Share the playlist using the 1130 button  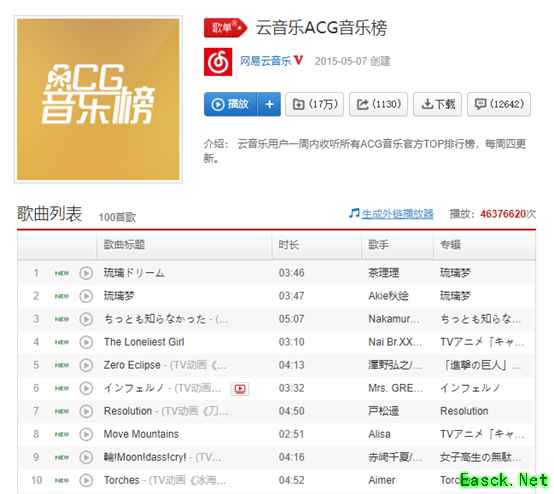pyautogui.click(x=378, y=104)
